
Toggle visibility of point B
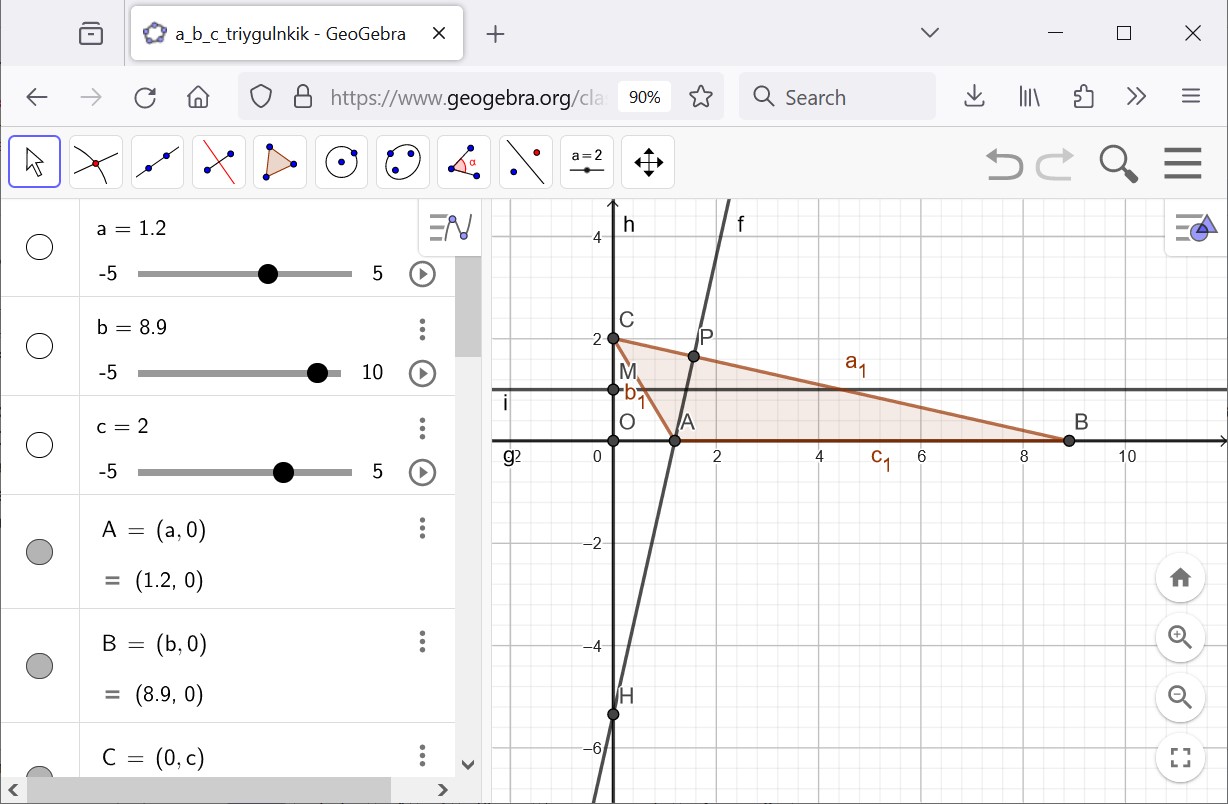(39, 665)
